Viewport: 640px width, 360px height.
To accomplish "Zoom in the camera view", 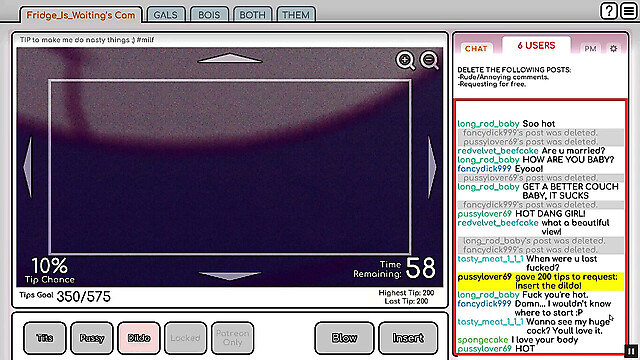I will (405, 61).
